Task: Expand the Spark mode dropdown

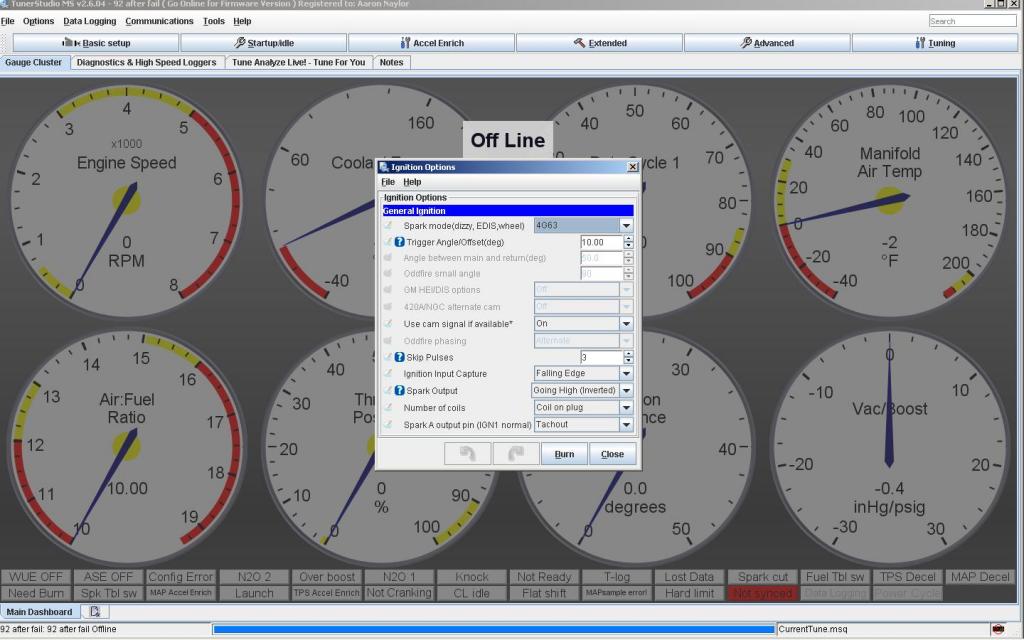Action: click(626, 226)
